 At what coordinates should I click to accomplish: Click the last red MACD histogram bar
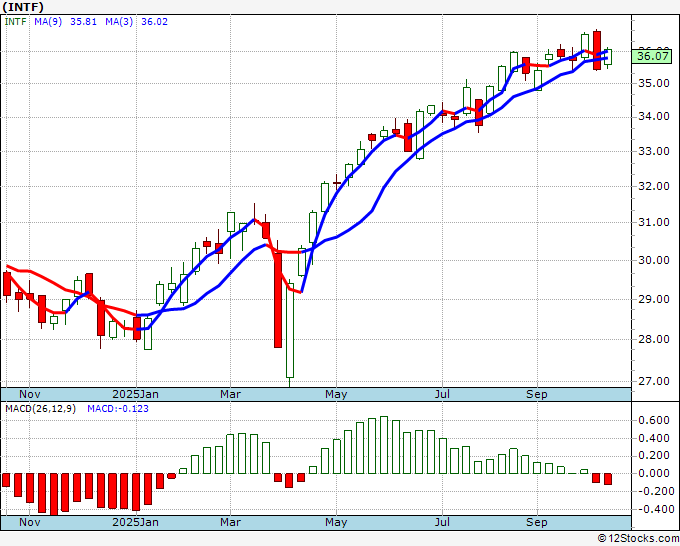[x=608, y=479]
